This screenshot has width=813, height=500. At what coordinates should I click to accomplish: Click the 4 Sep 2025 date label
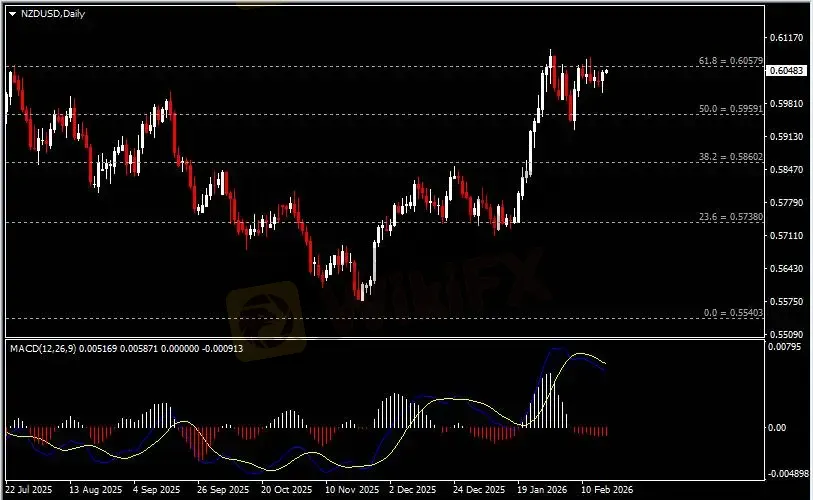[157, 489]
